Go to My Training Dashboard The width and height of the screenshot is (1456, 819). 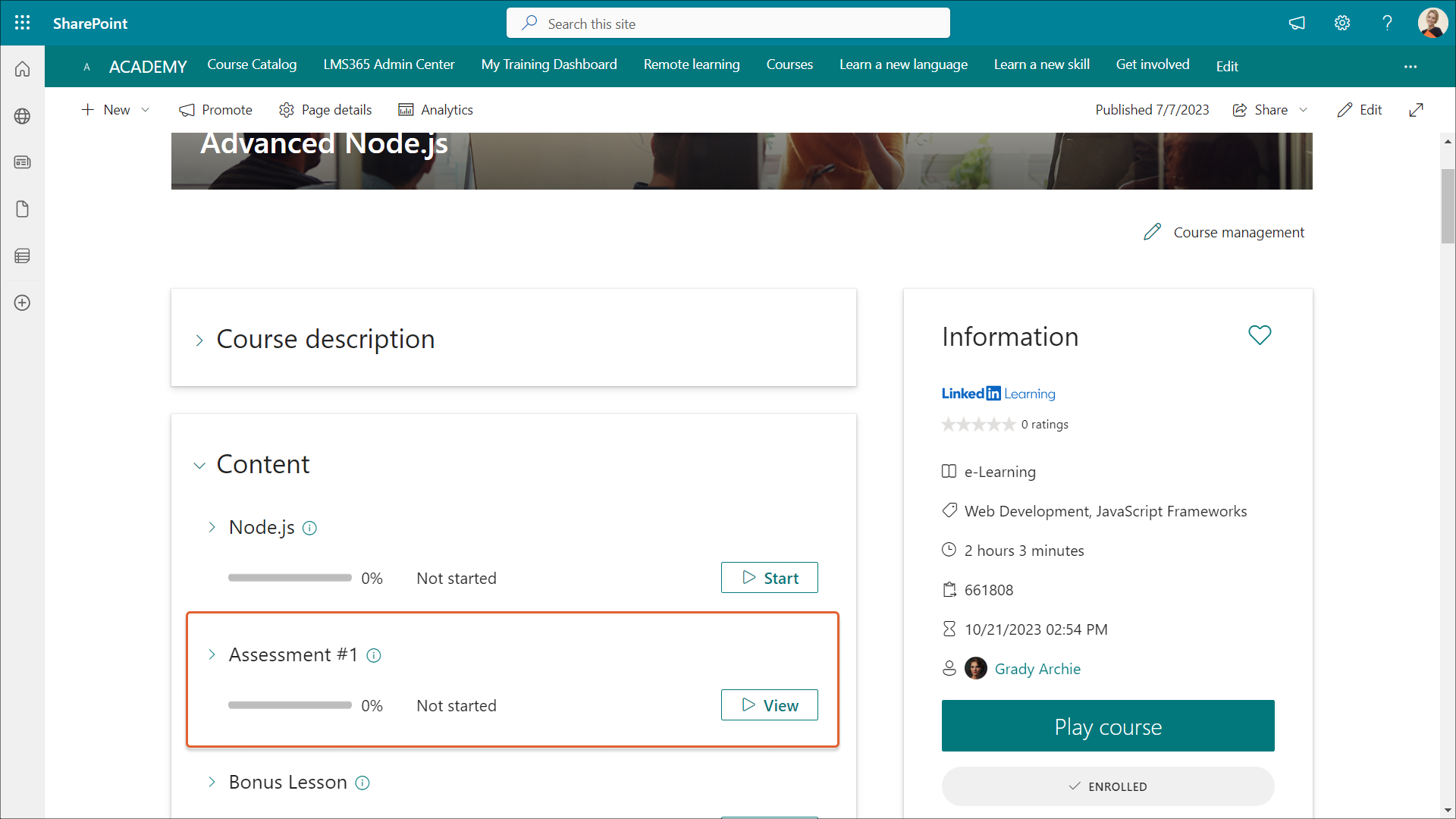(548, 64)
